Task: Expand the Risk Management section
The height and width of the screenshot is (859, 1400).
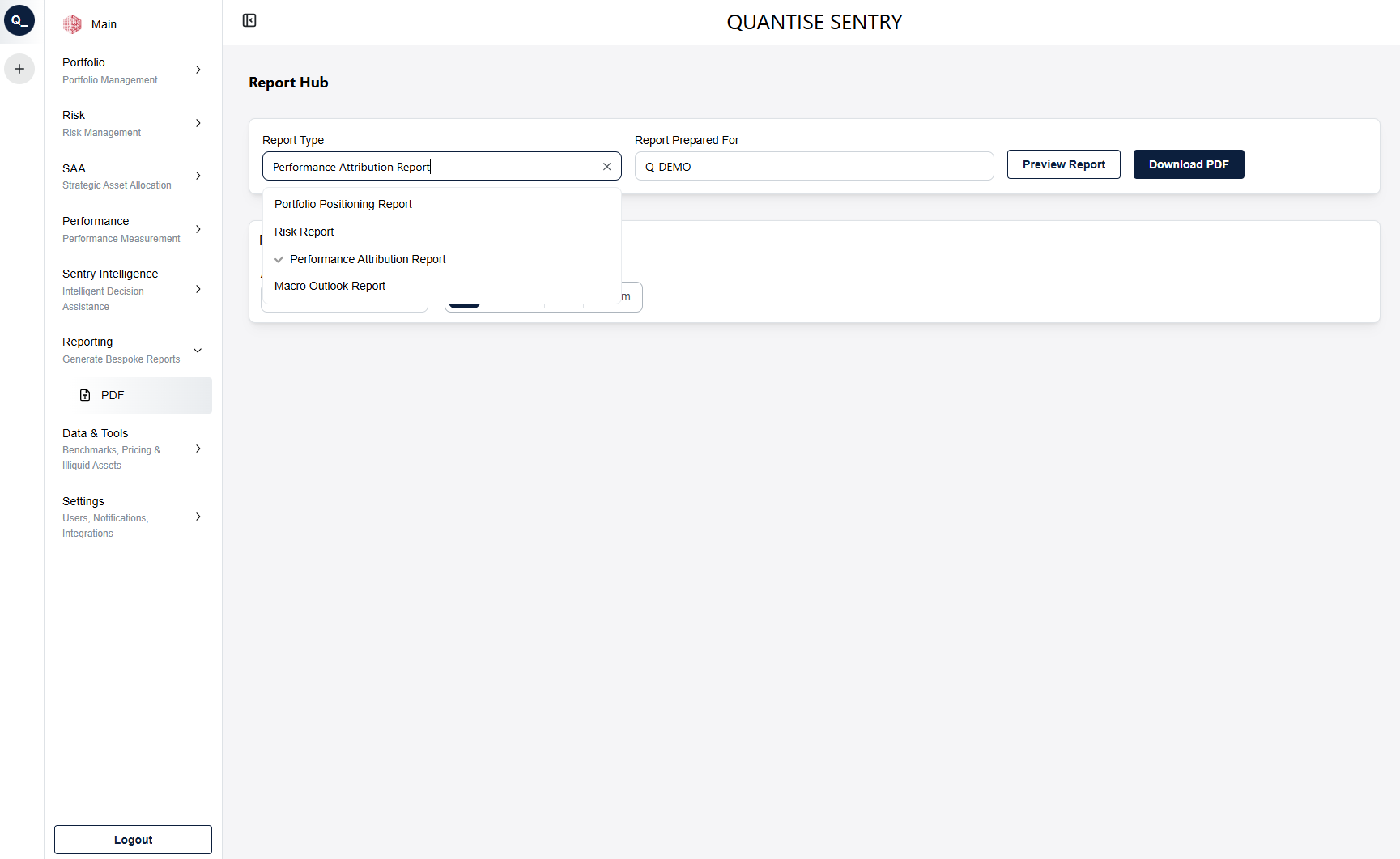Action: click(x=198, y=123)
